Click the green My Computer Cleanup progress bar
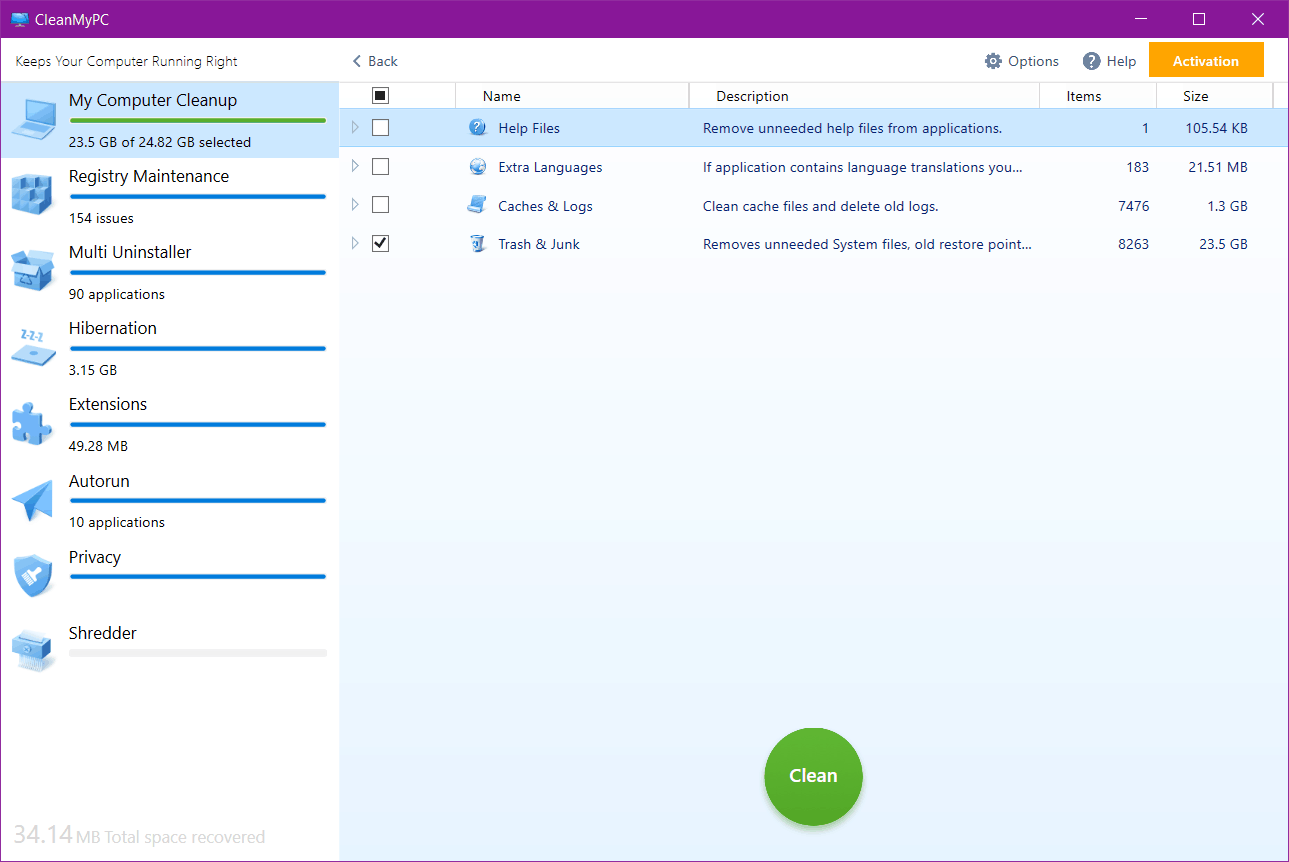 pyautogui.click(x=198, y=120)
